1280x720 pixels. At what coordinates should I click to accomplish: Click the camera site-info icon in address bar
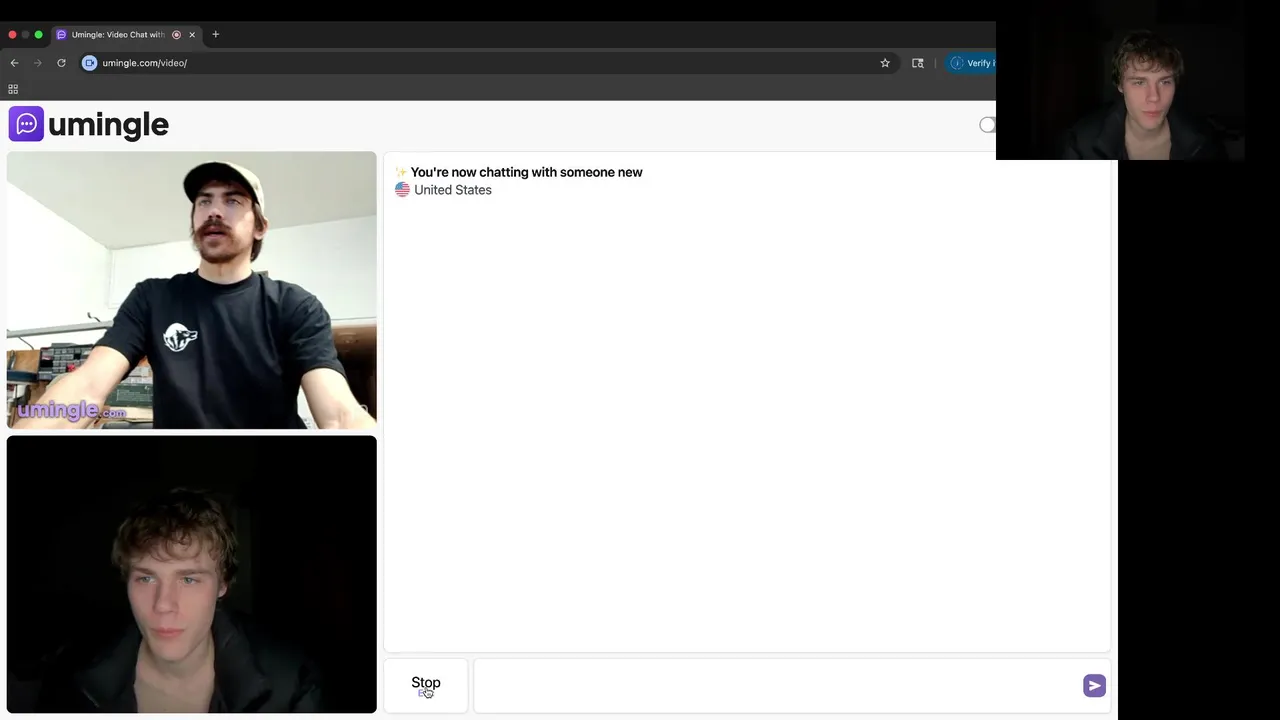click(90, 63)
